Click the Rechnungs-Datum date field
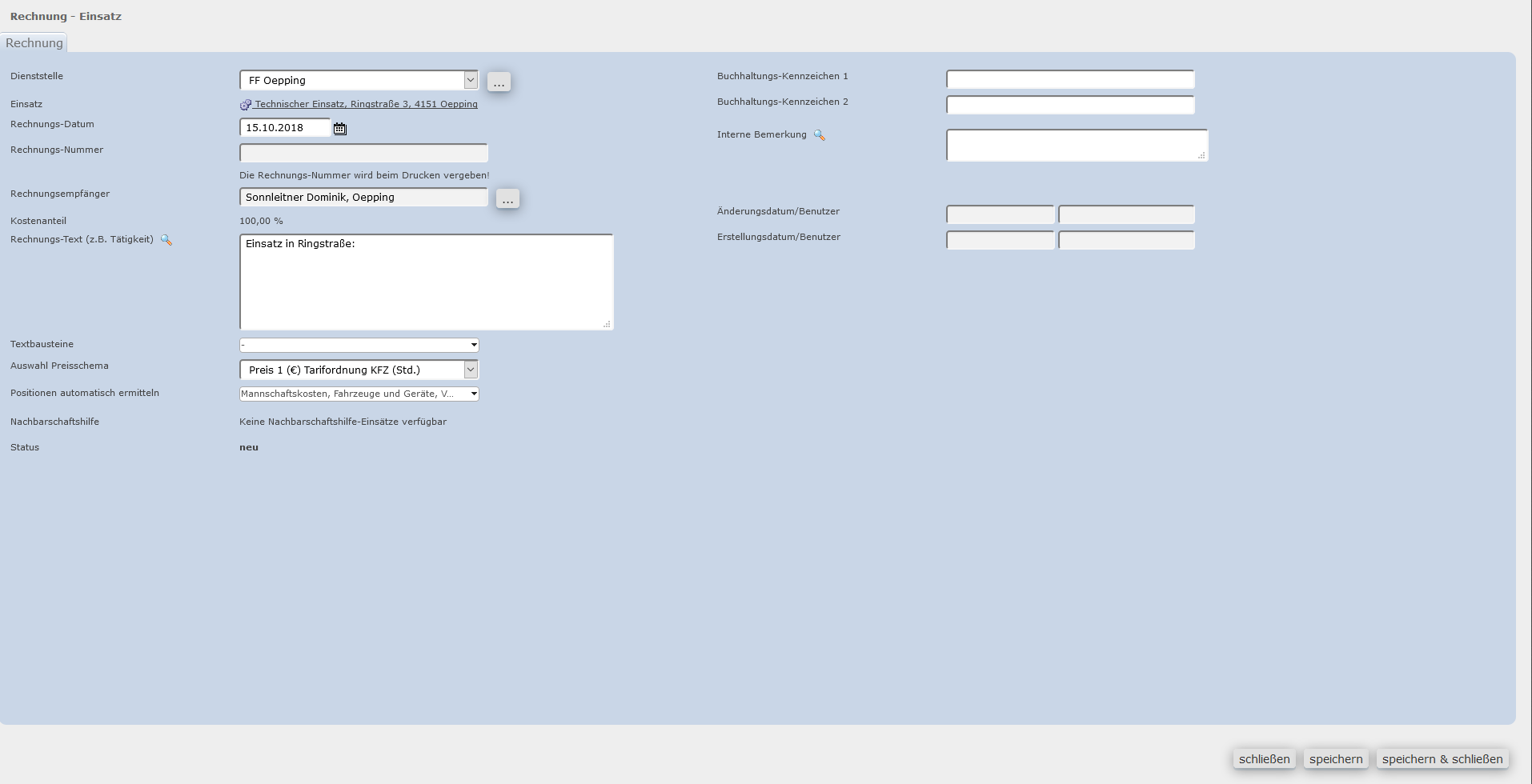This screenshot has width=1532, height=784. click(x=285, y=128)
